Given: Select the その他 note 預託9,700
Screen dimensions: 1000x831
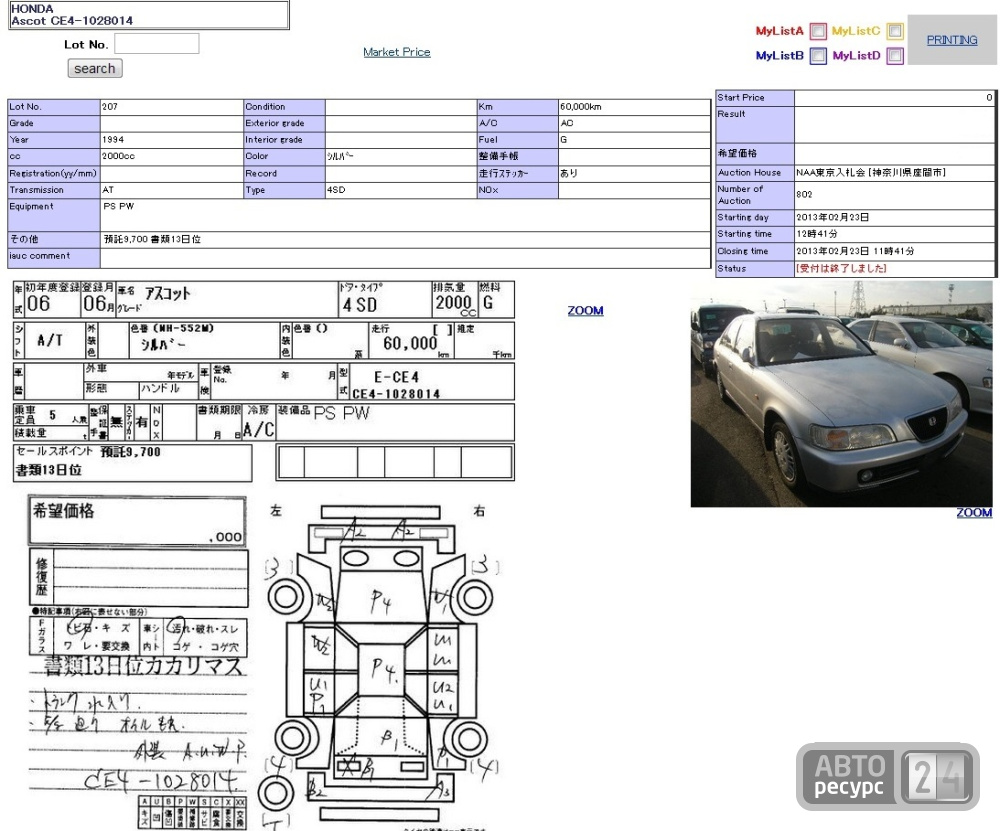Looking at the screenshot, I should [x=152, y=239].
